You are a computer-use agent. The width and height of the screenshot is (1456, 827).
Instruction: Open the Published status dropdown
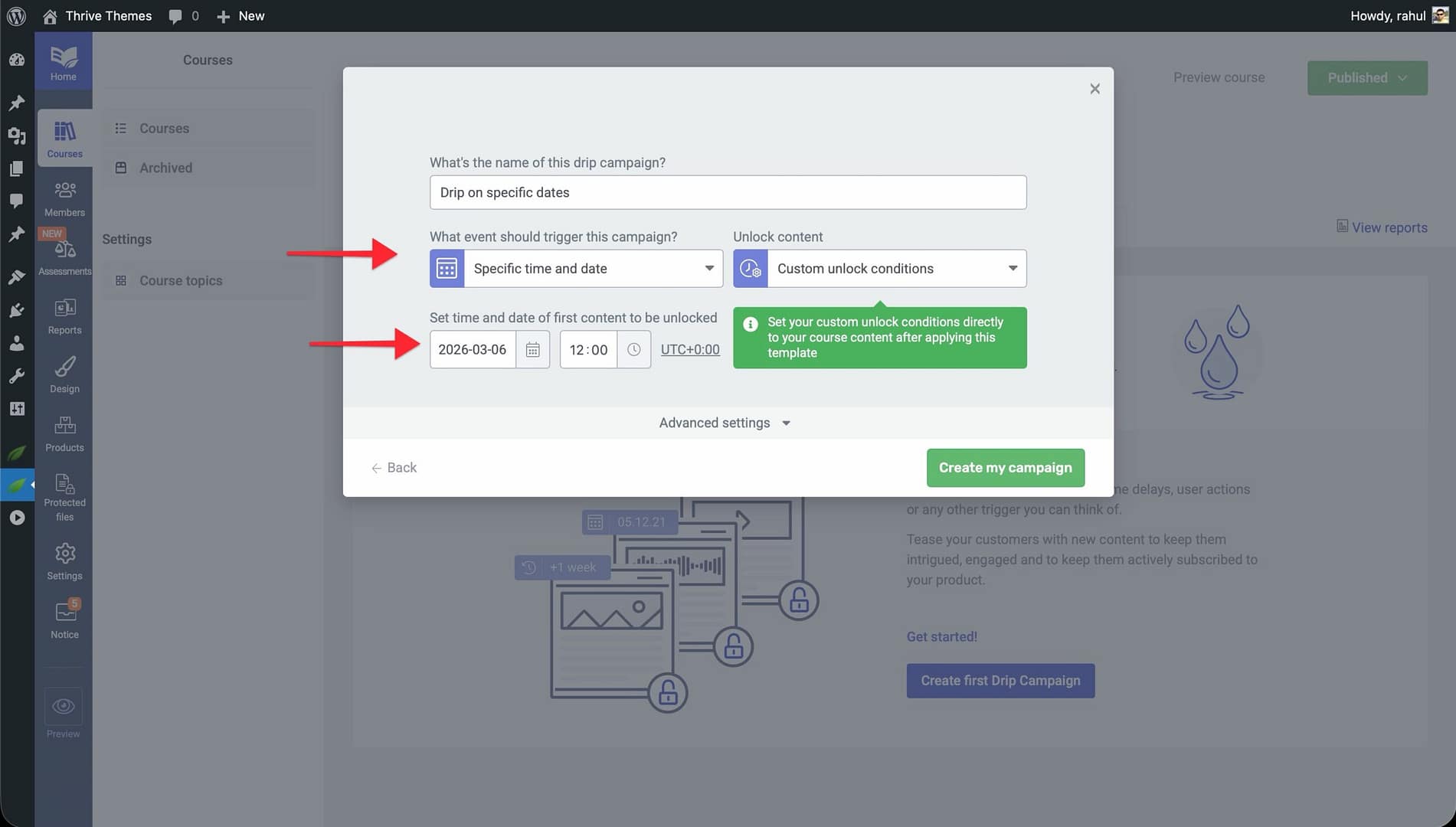click(1366, 78)
